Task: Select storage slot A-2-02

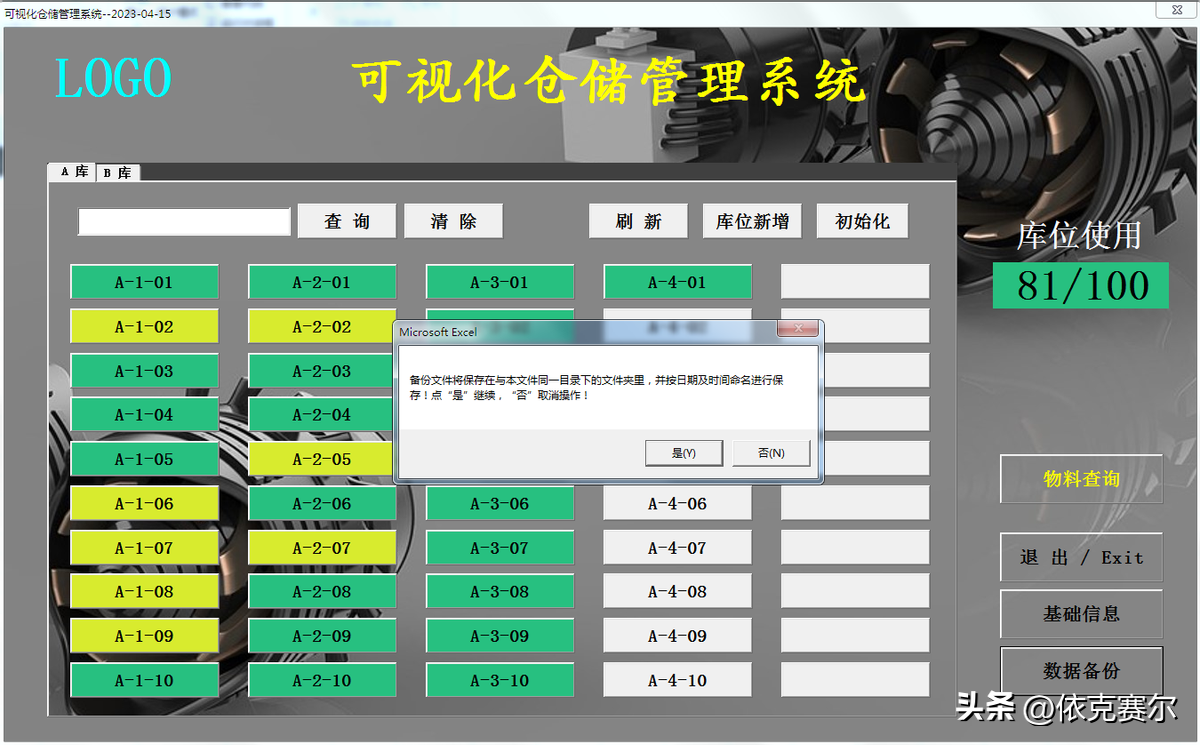Action: pyautogui.click(x=322, y=326)
